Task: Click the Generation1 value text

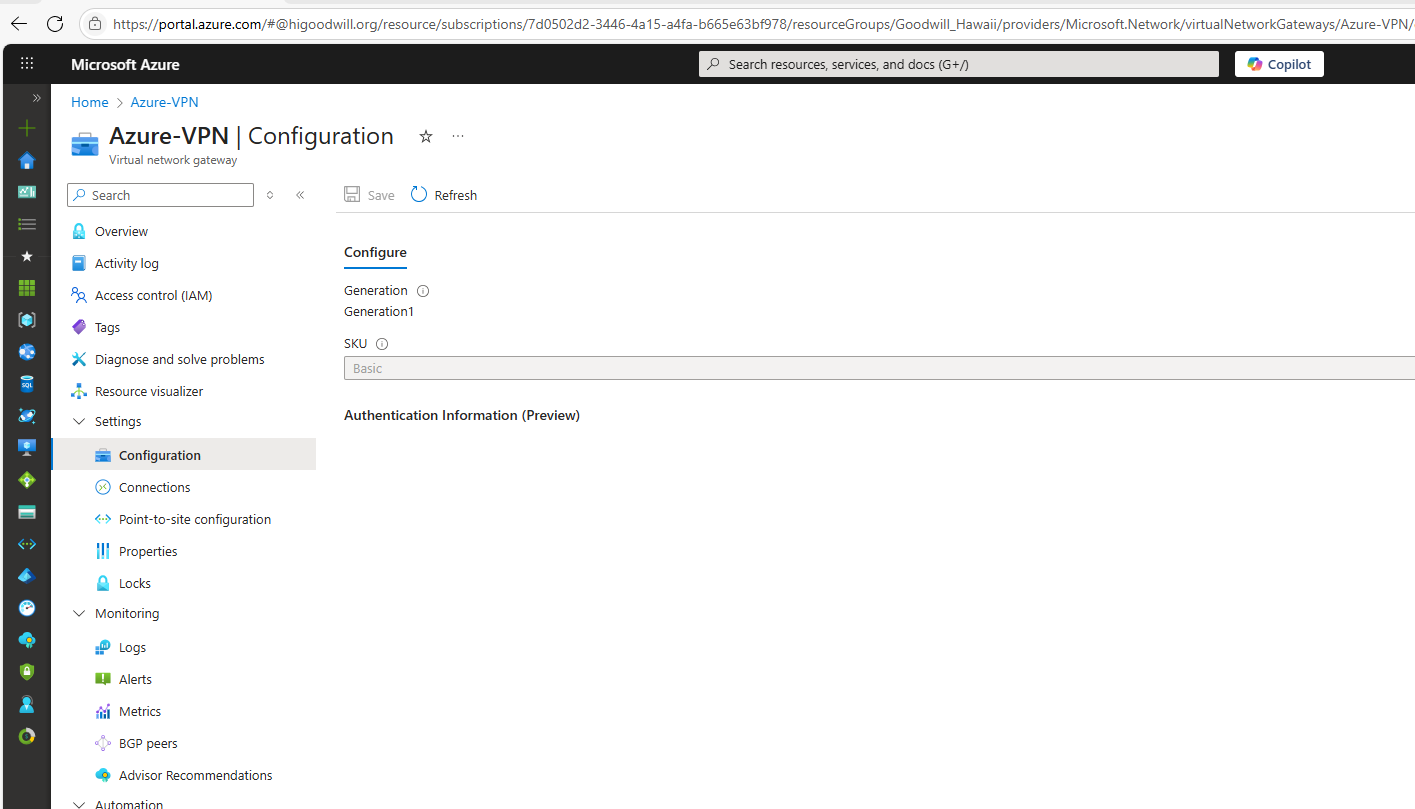Action: [379, 312]
